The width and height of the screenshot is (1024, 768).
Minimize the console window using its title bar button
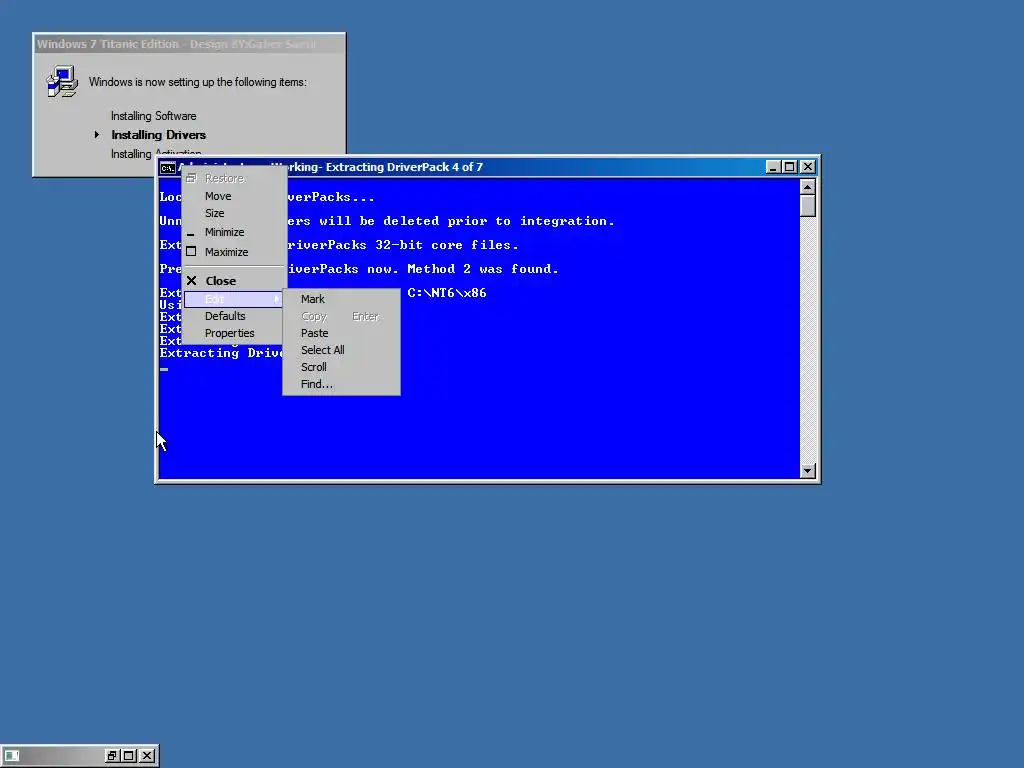click(x=773, y=167)
